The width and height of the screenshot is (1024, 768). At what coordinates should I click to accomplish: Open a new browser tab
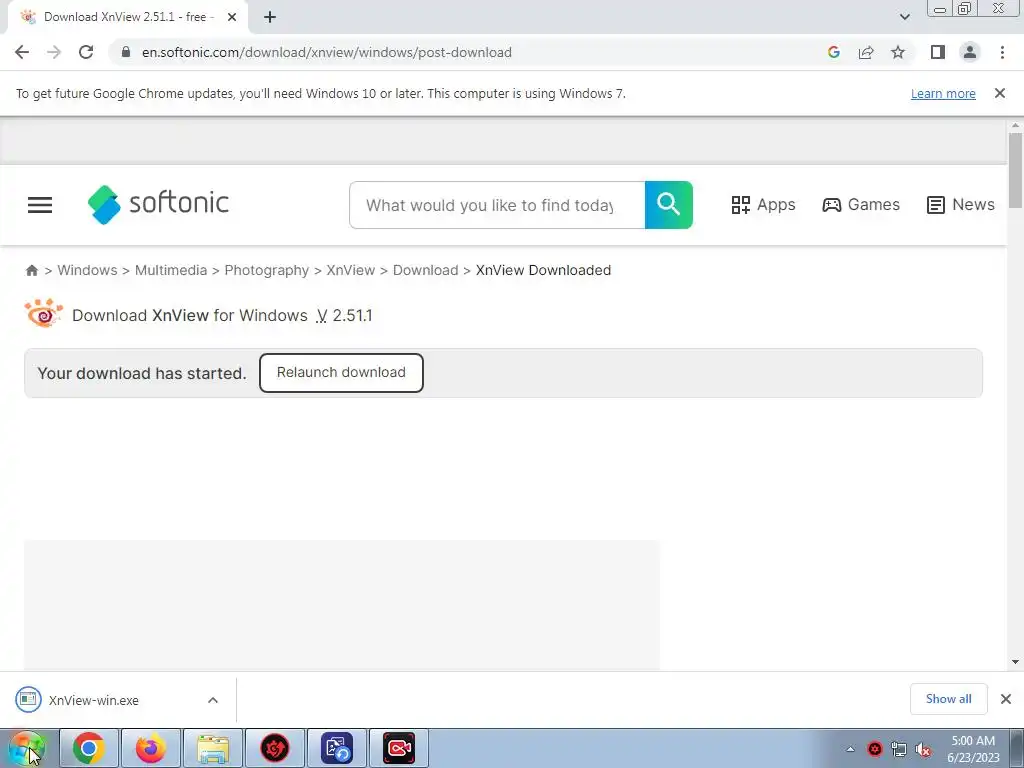(270, 17)
